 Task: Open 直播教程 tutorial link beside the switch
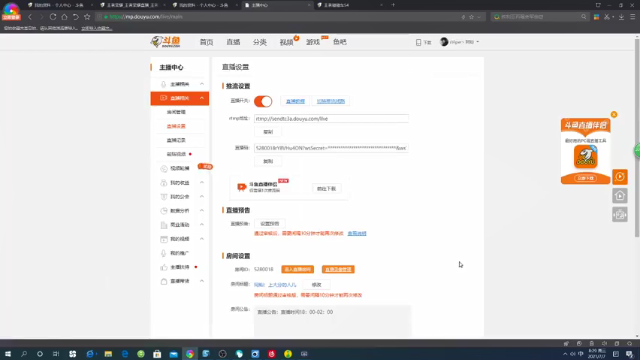(x=295, y=101)
